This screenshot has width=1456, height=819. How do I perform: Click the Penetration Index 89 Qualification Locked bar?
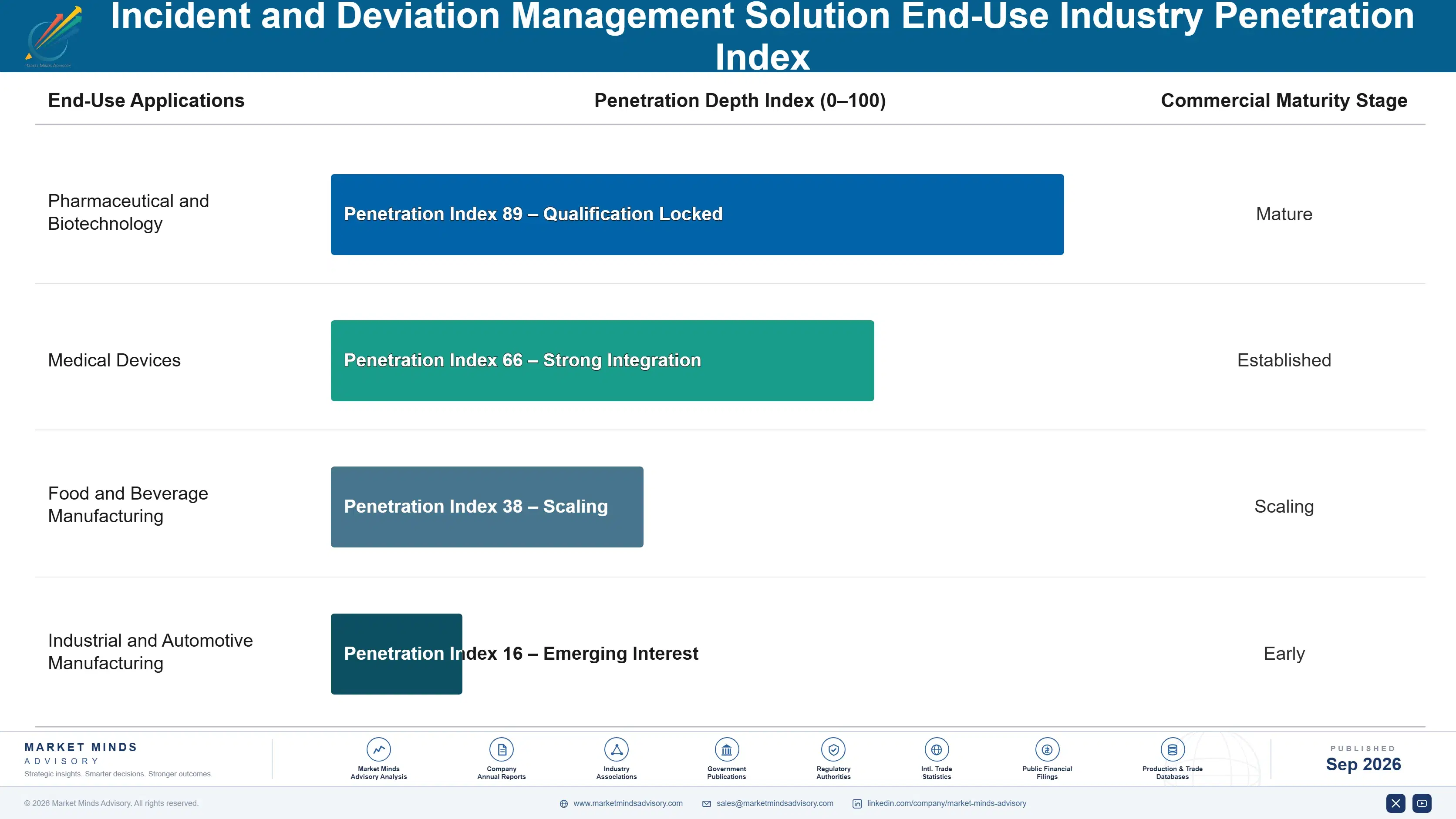coord(697,214)
